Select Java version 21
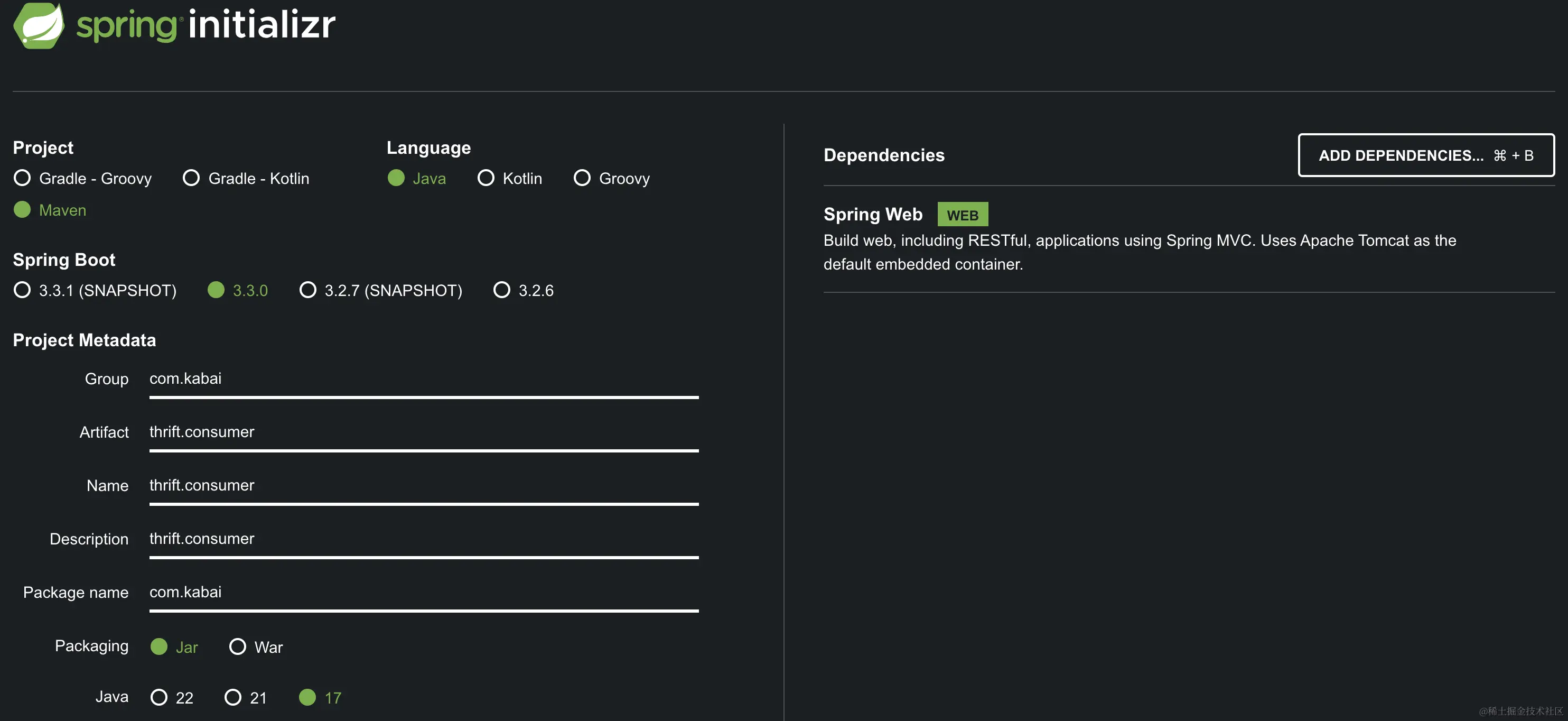This screenshot has width=1568, height=721. click(x=233, y=697)
